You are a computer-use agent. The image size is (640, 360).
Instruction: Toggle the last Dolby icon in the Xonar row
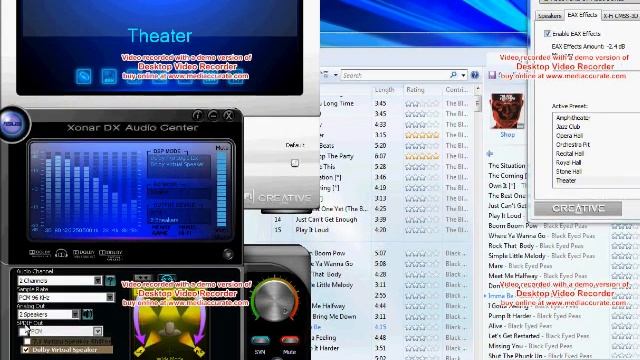(110, 254)
